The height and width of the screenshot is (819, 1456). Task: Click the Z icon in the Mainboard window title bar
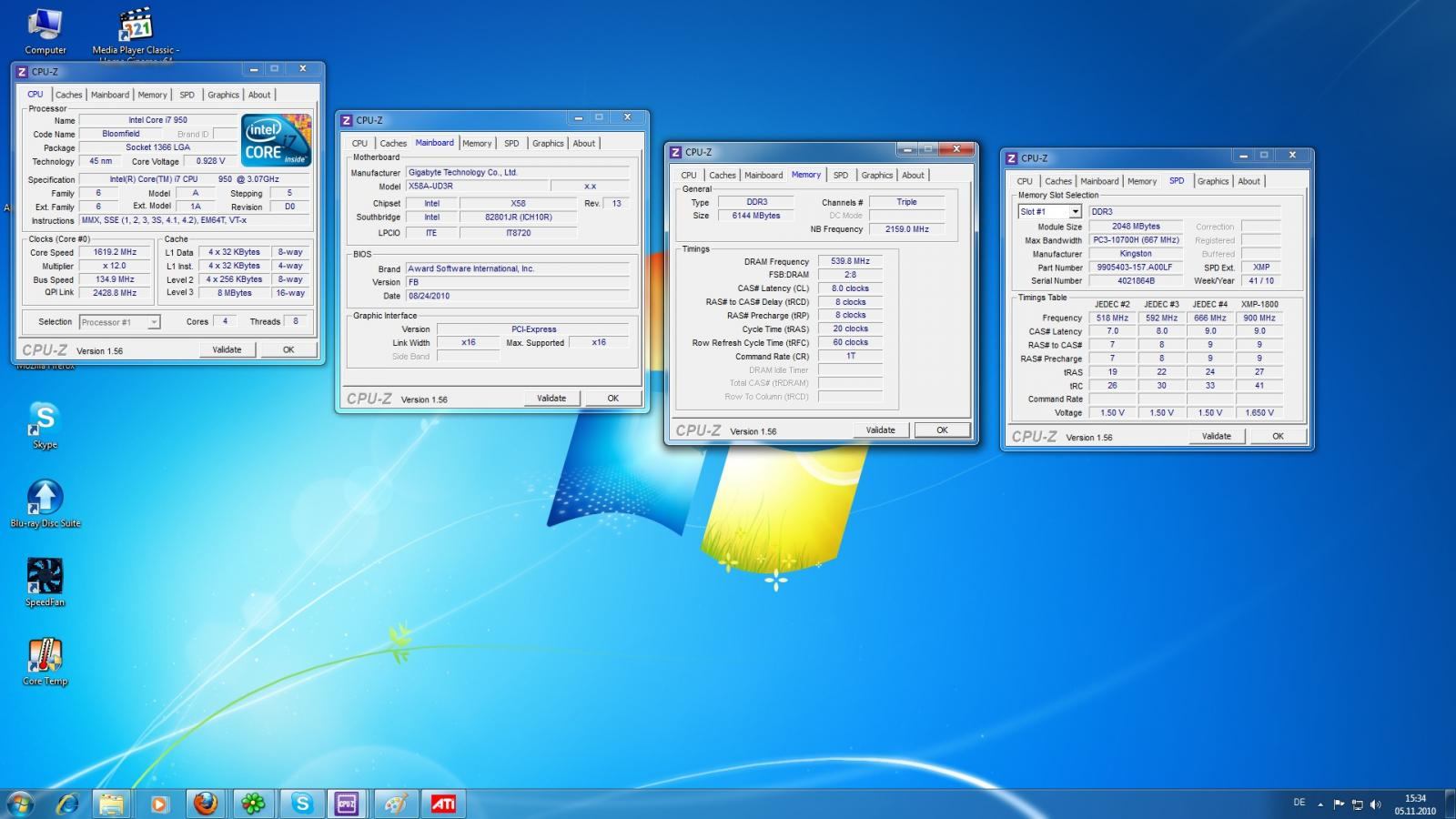[346, 120]
